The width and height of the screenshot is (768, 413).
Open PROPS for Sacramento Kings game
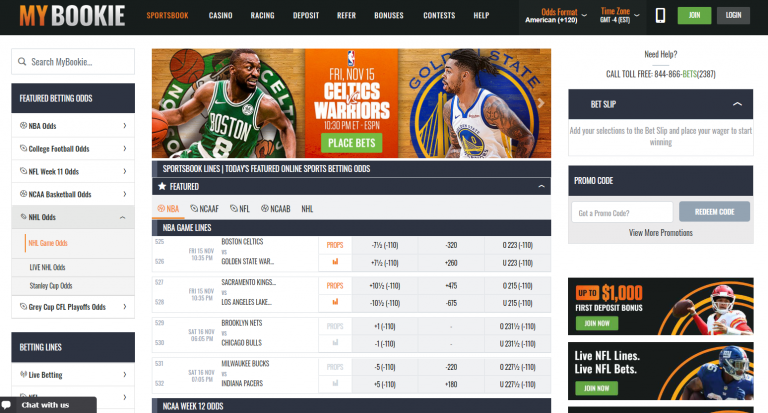335,286
